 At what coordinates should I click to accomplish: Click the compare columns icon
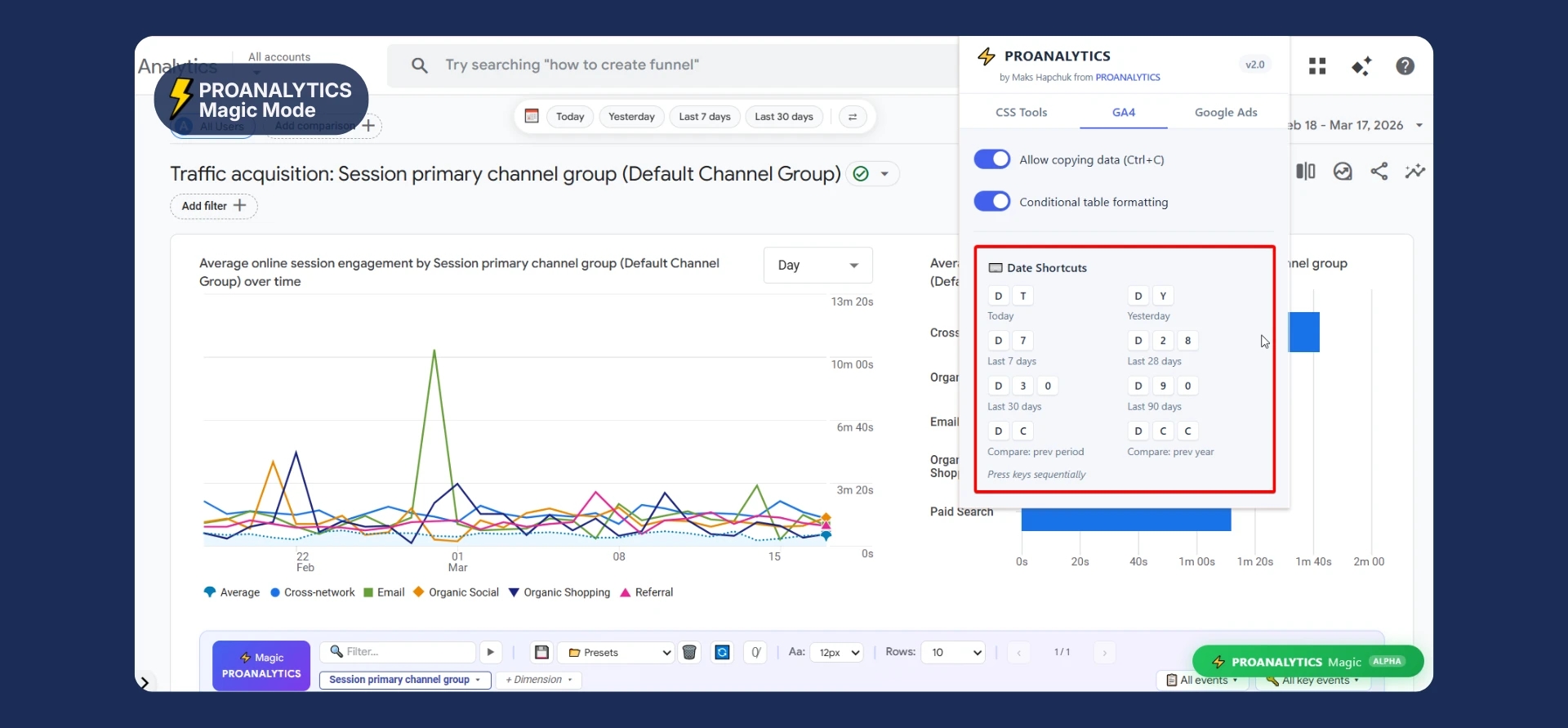(1306, 172)
